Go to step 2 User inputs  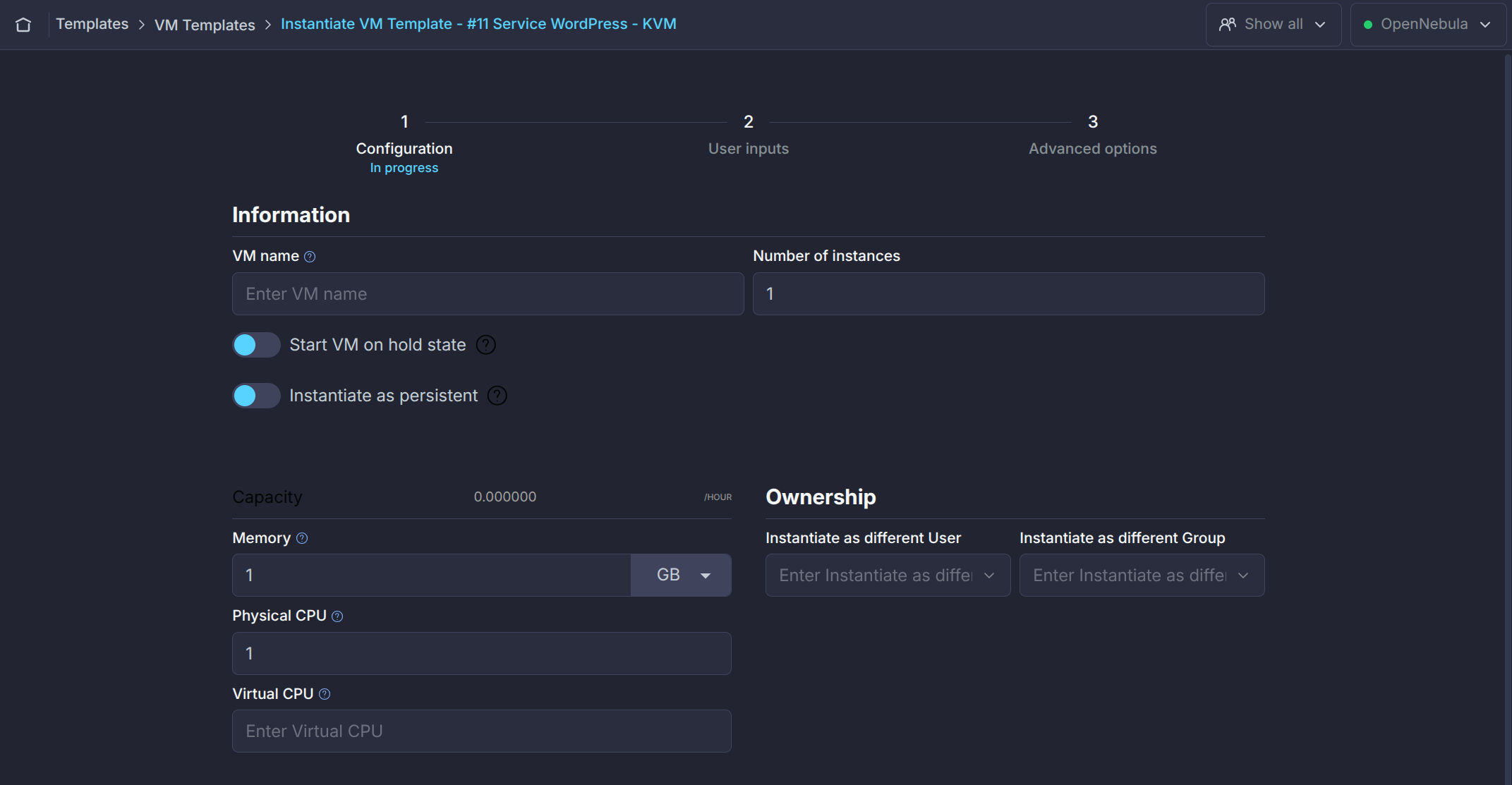pyautogui.click(x=749, y=135)
